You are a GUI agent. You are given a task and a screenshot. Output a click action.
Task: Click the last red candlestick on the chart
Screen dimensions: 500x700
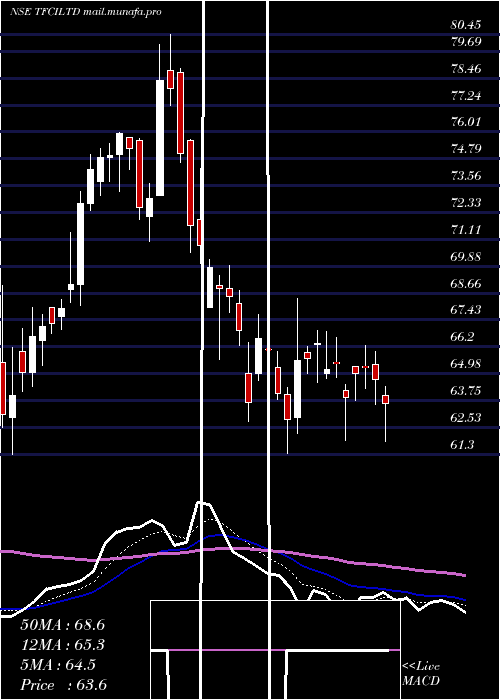(x=385, y=400)
